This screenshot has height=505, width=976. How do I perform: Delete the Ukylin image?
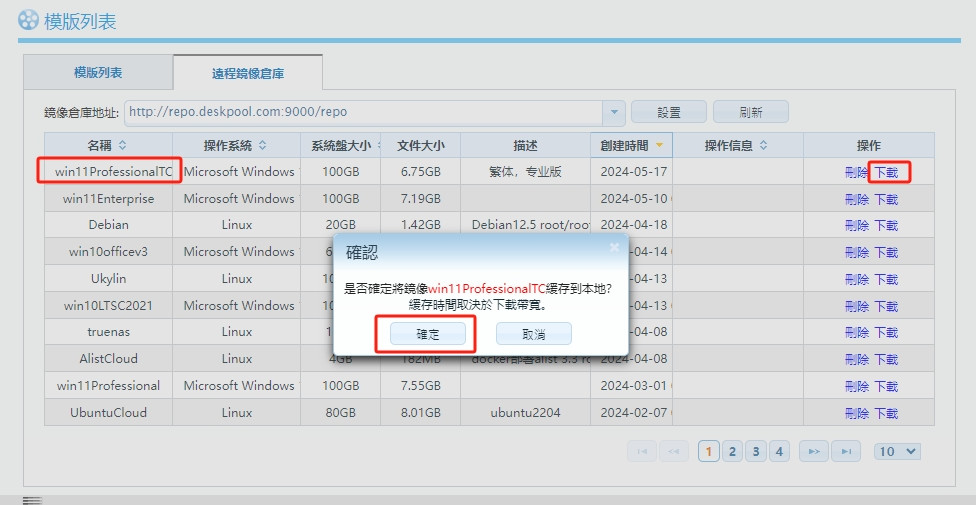click(856, 279)
